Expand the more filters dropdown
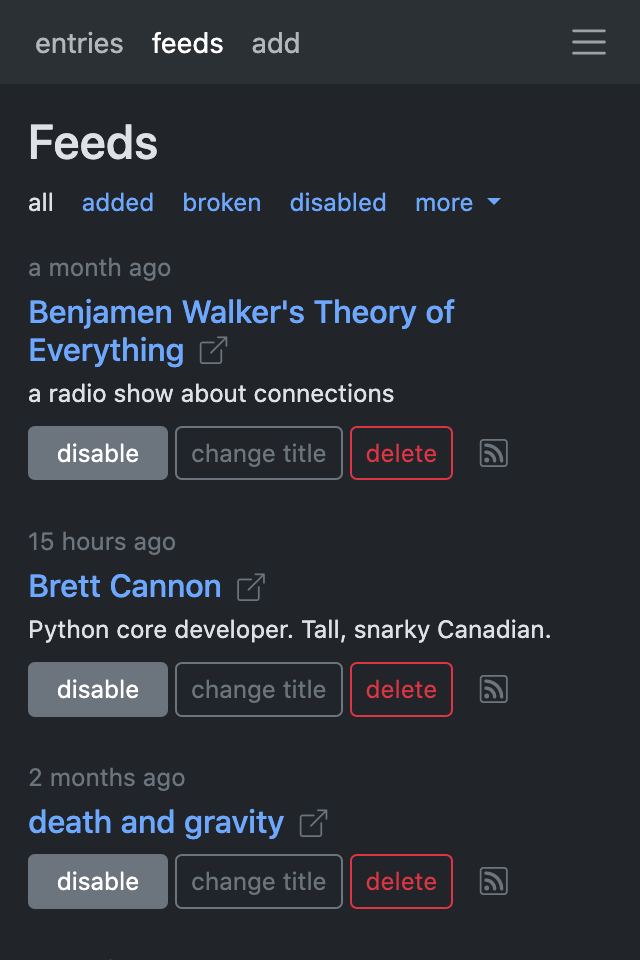The image size is (640, 960). coord(457,203)
